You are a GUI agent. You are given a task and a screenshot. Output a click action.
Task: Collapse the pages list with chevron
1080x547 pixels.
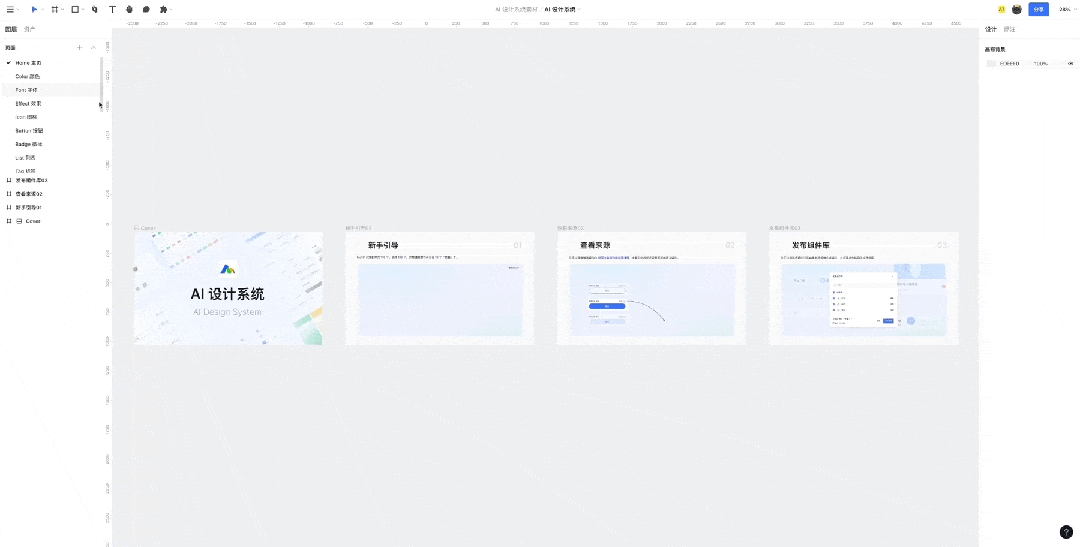94,47
